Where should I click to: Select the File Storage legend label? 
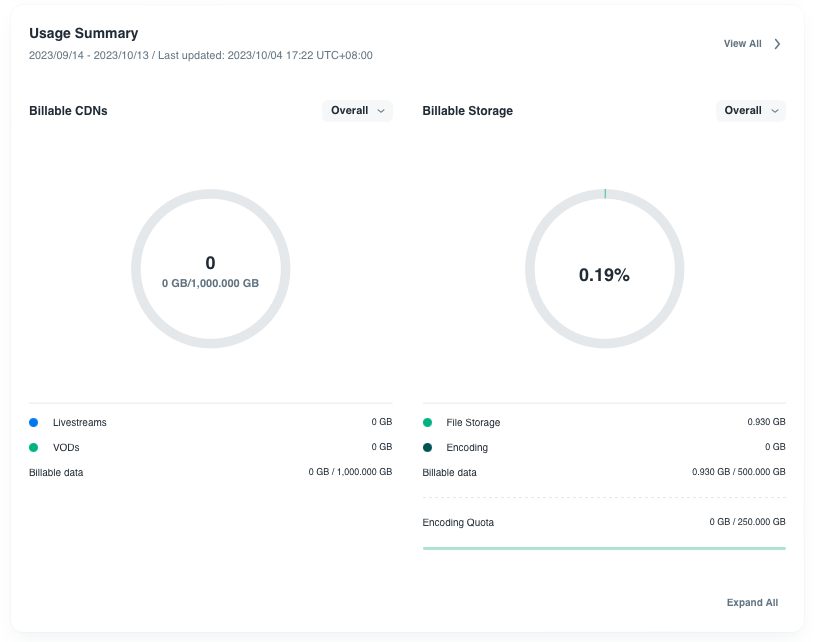coord(473,423)
